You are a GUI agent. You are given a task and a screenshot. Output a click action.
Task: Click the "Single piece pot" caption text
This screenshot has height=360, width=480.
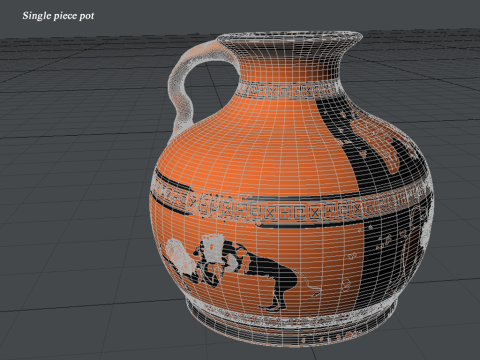[58, 16]
